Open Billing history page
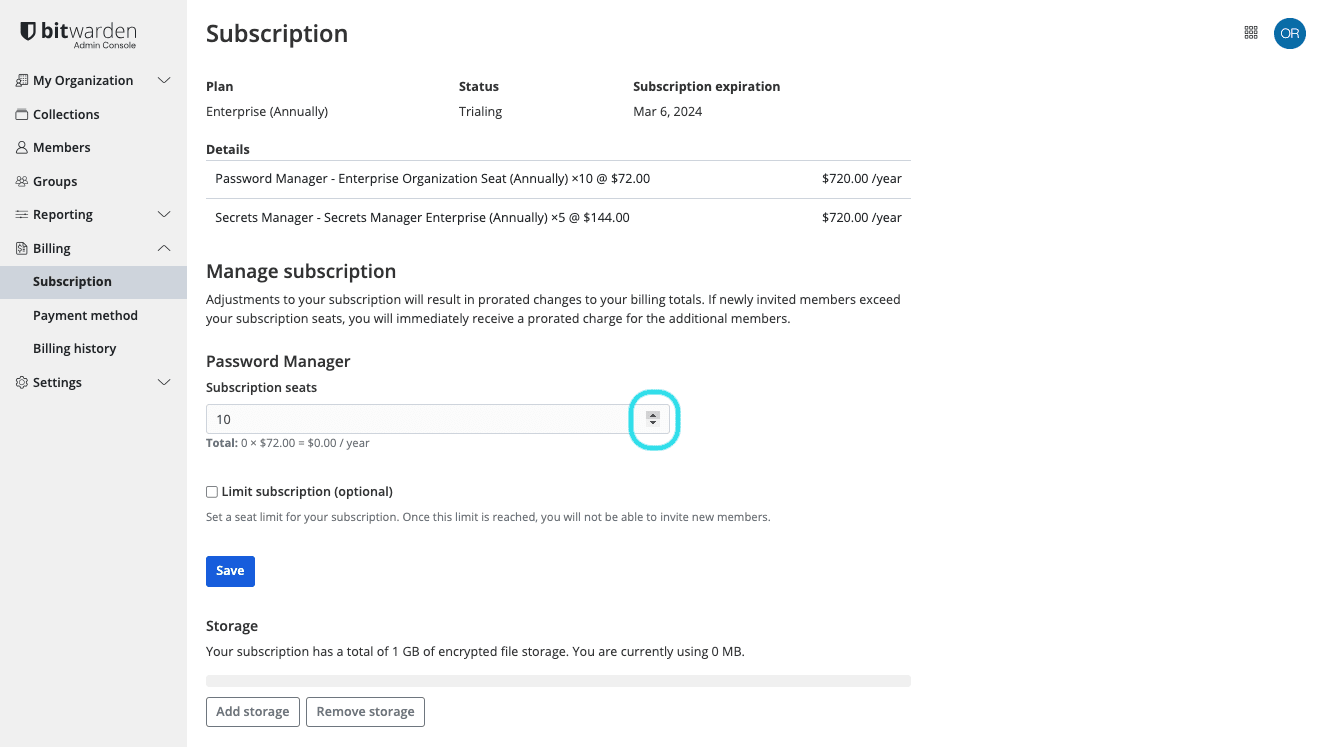The image size is (1329, 747). [74, 349]
